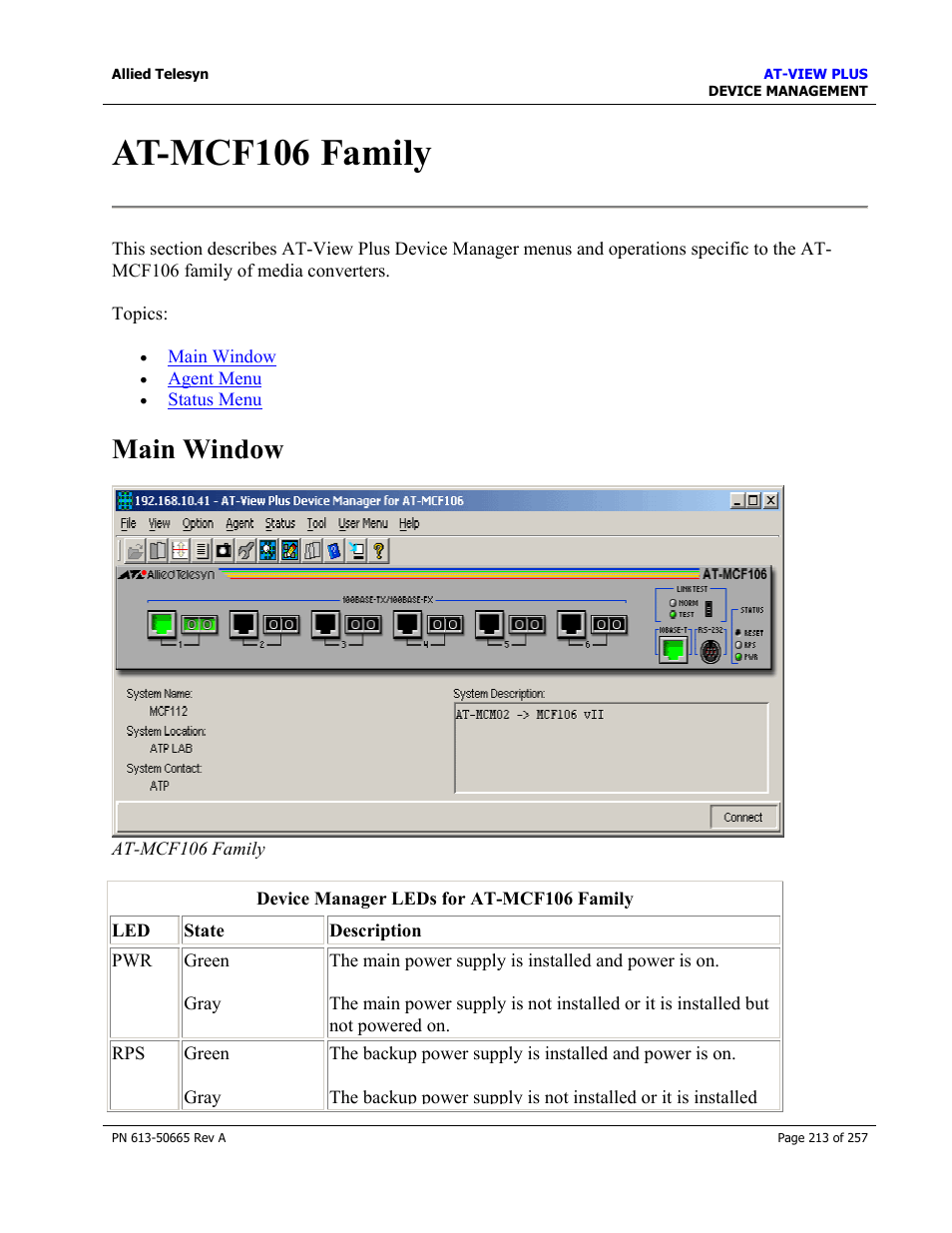Follow the Status Menu topic link
Image resolution: width=952 pixels, height=1233 pixels.
pyautogui.click(x=215, y=399)
